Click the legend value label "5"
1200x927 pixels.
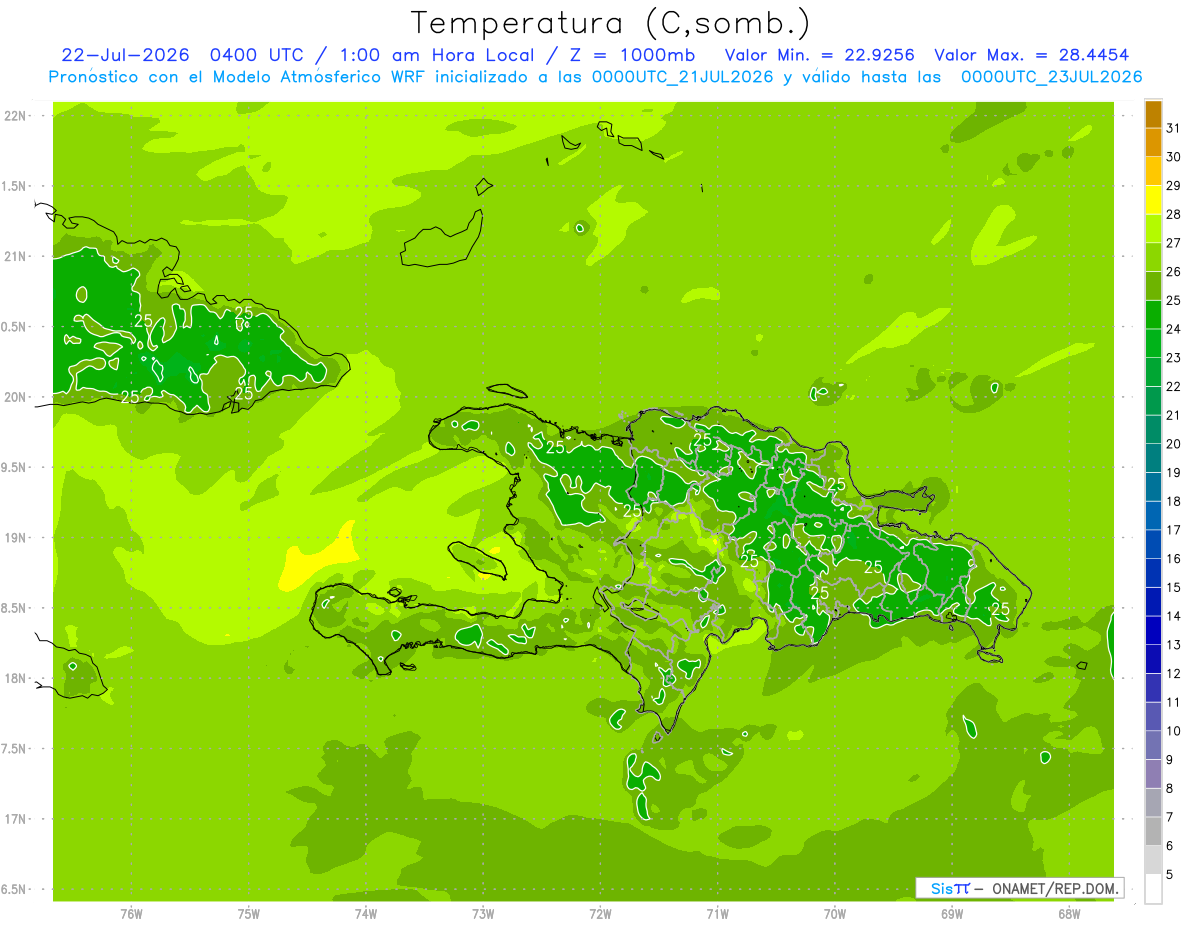point(1170,875)
